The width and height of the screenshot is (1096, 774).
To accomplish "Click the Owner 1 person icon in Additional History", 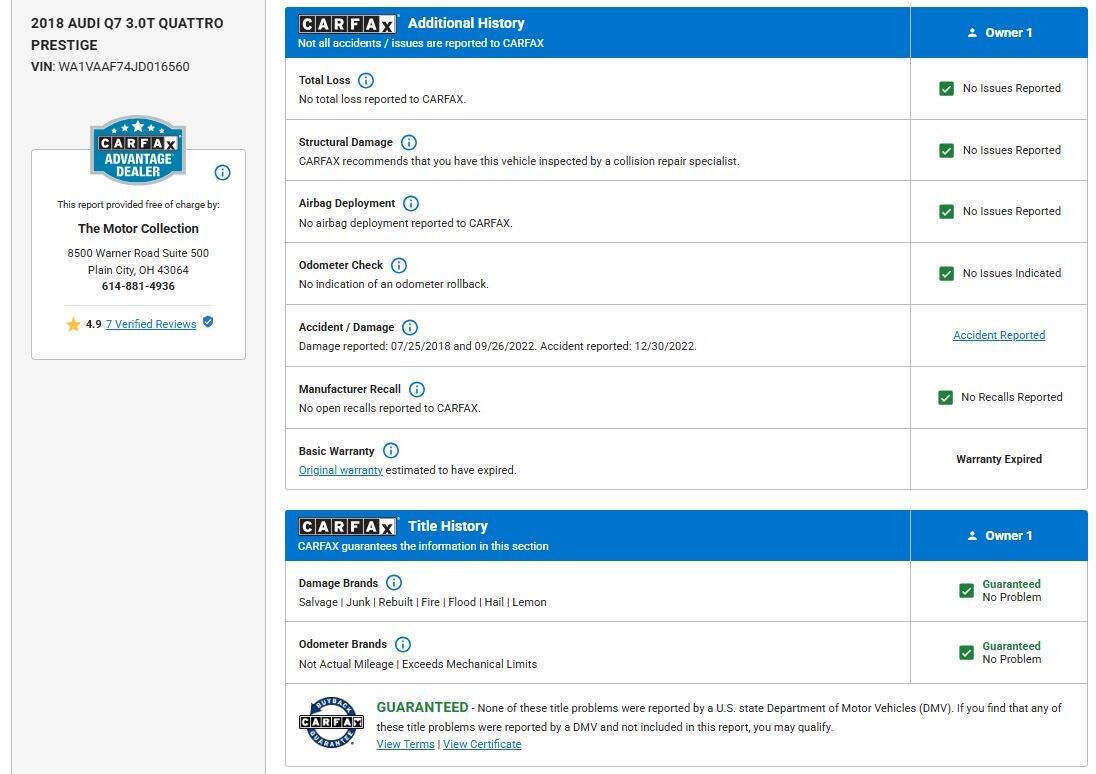I will (972, 33).
